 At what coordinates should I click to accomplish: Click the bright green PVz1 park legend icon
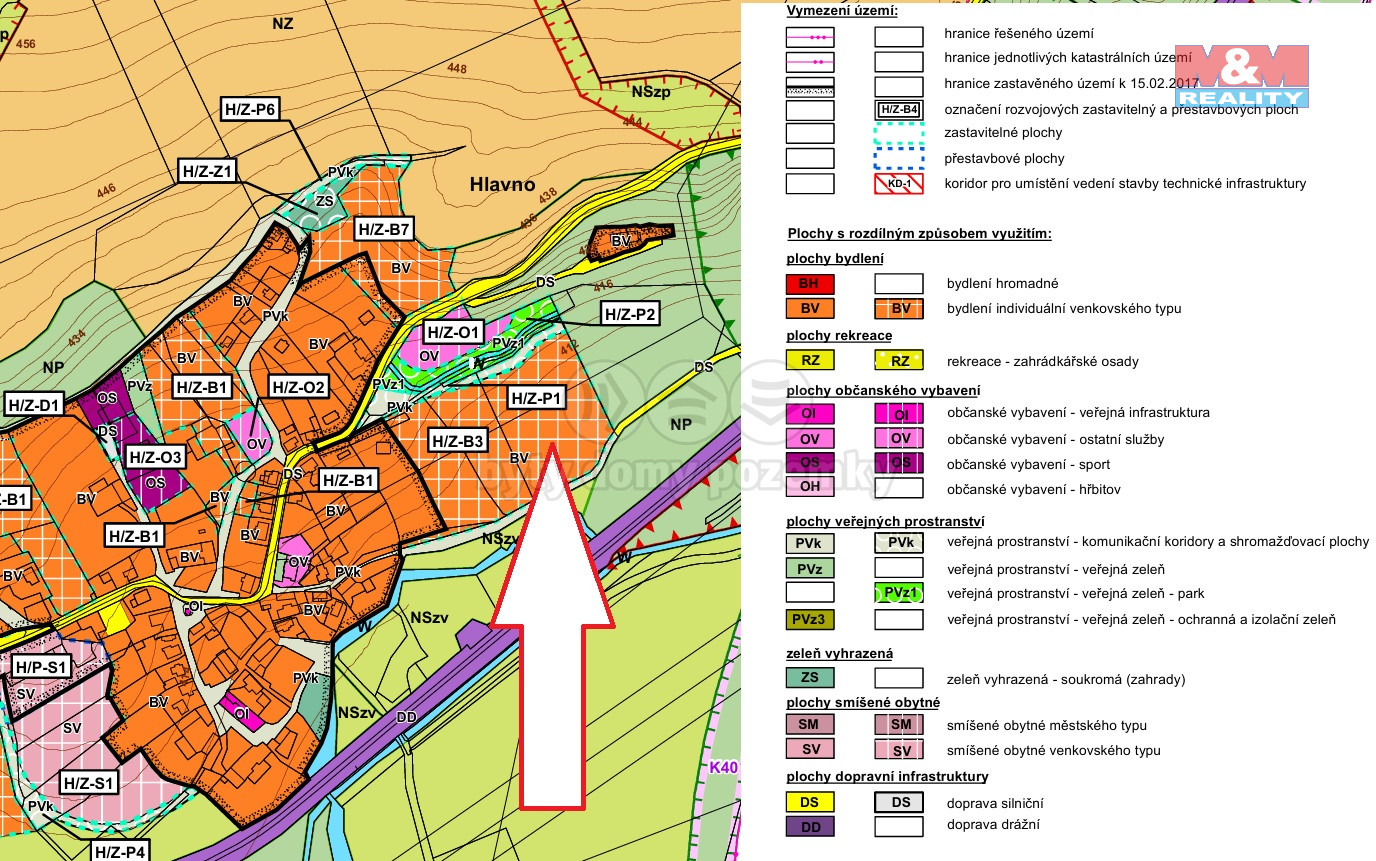(898, 594)
